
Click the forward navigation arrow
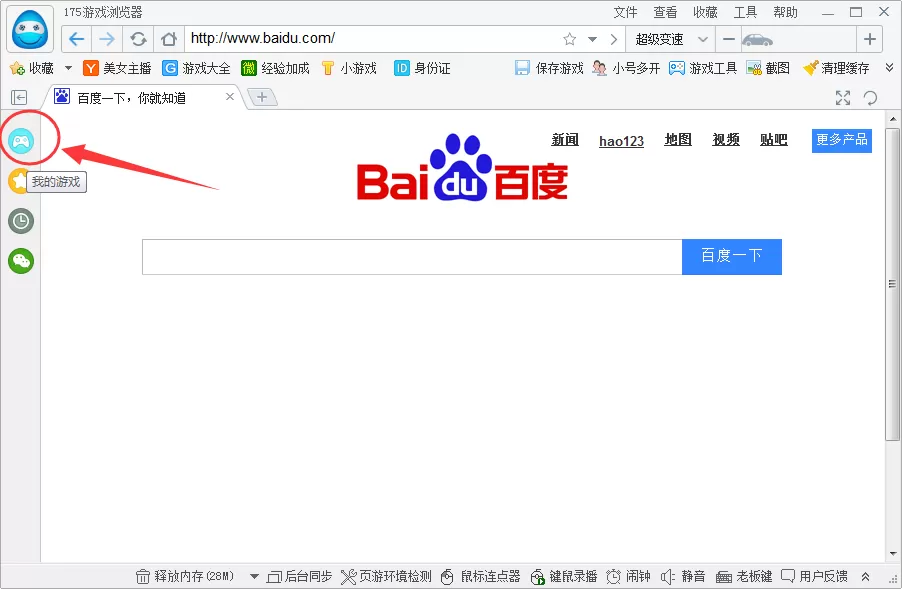pyautogui.click(x=107, y=39)
